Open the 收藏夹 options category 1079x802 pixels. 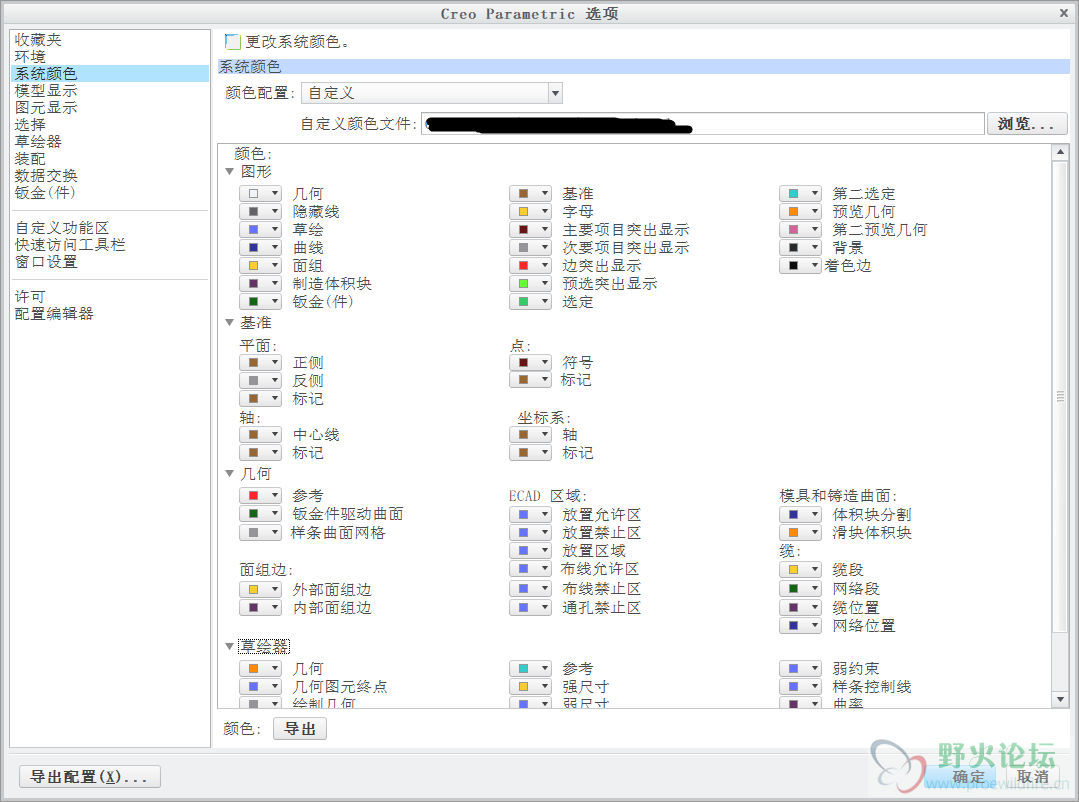tap(39, 40)
